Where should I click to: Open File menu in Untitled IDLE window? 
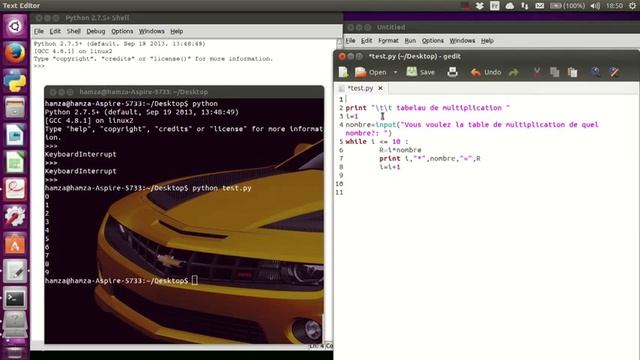(x=350, y=41)
